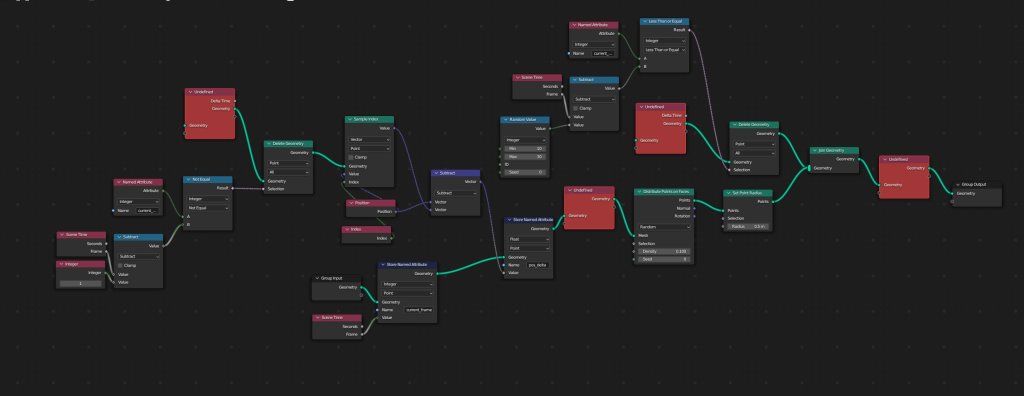Open Float data type dropdown in Store Named Attribute
Image resolution: width=1024 pixels, height=396 pixels.
529,239
